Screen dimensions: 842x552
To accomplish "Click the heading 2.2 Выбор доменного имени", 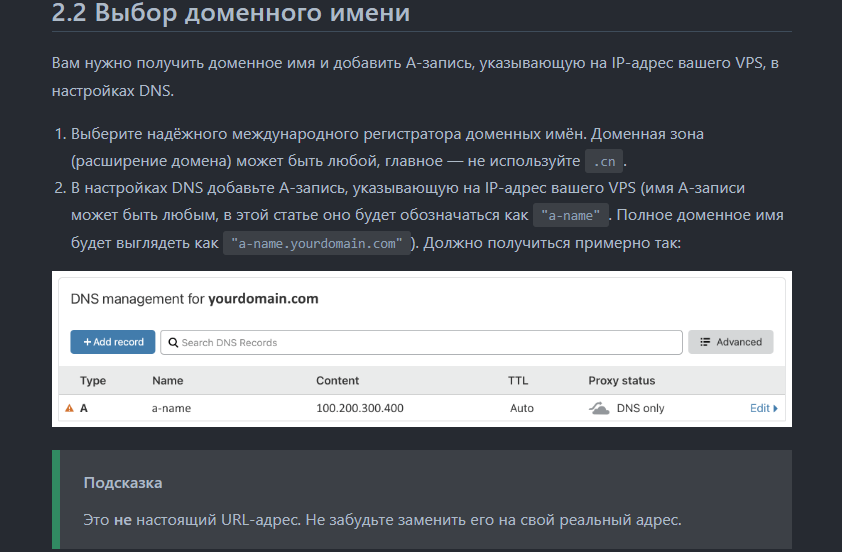I will 230,12.
